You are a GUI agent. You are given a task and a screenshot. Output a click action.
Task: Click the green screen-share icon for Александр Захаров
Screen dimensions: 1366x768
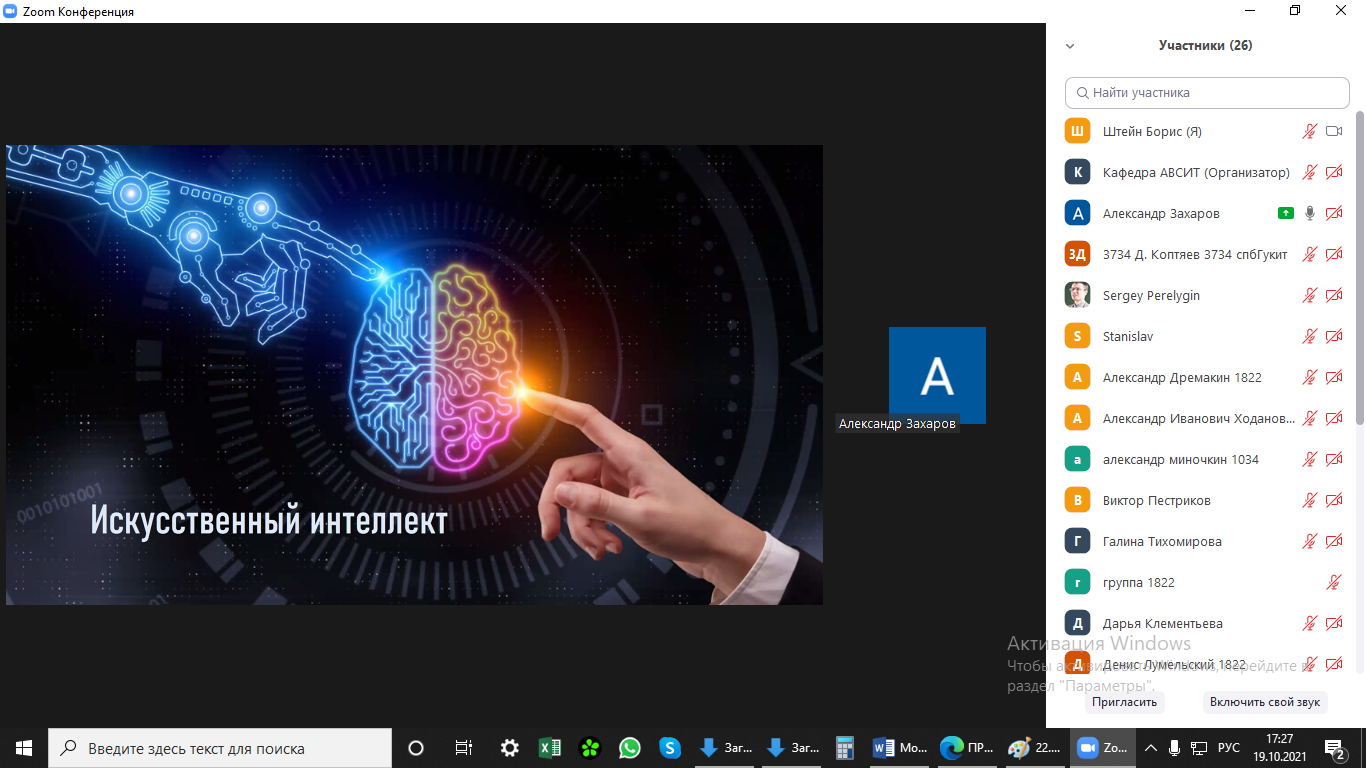pyautogui.click(x=1286, y=213)
